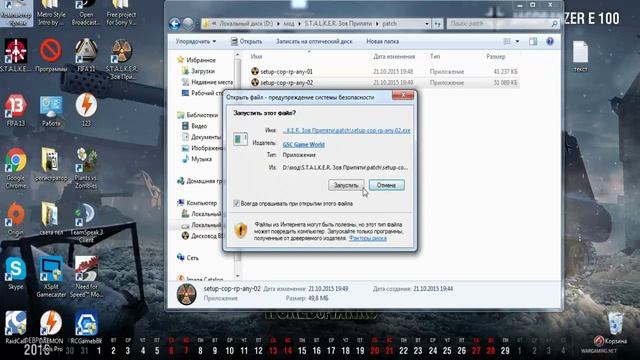Click the Explorer back navigation arrow

(x=175, y=24)
